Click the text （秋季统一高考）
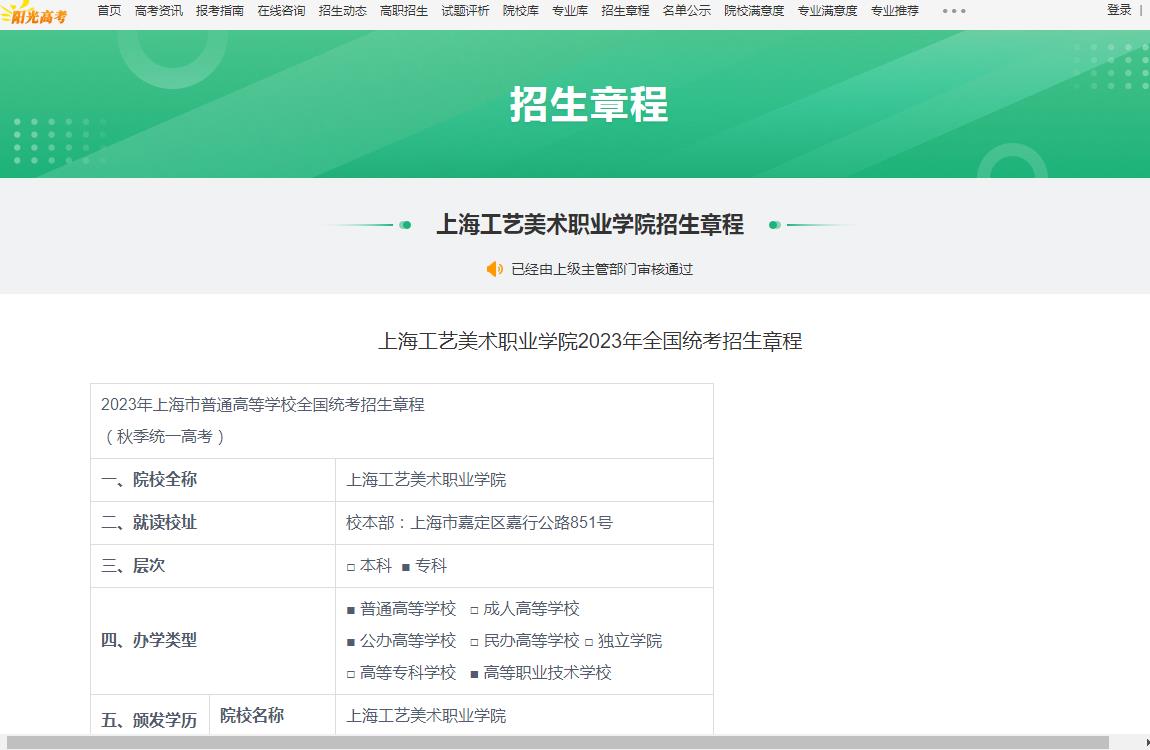The image size is (1150, 750). [166, 437]
